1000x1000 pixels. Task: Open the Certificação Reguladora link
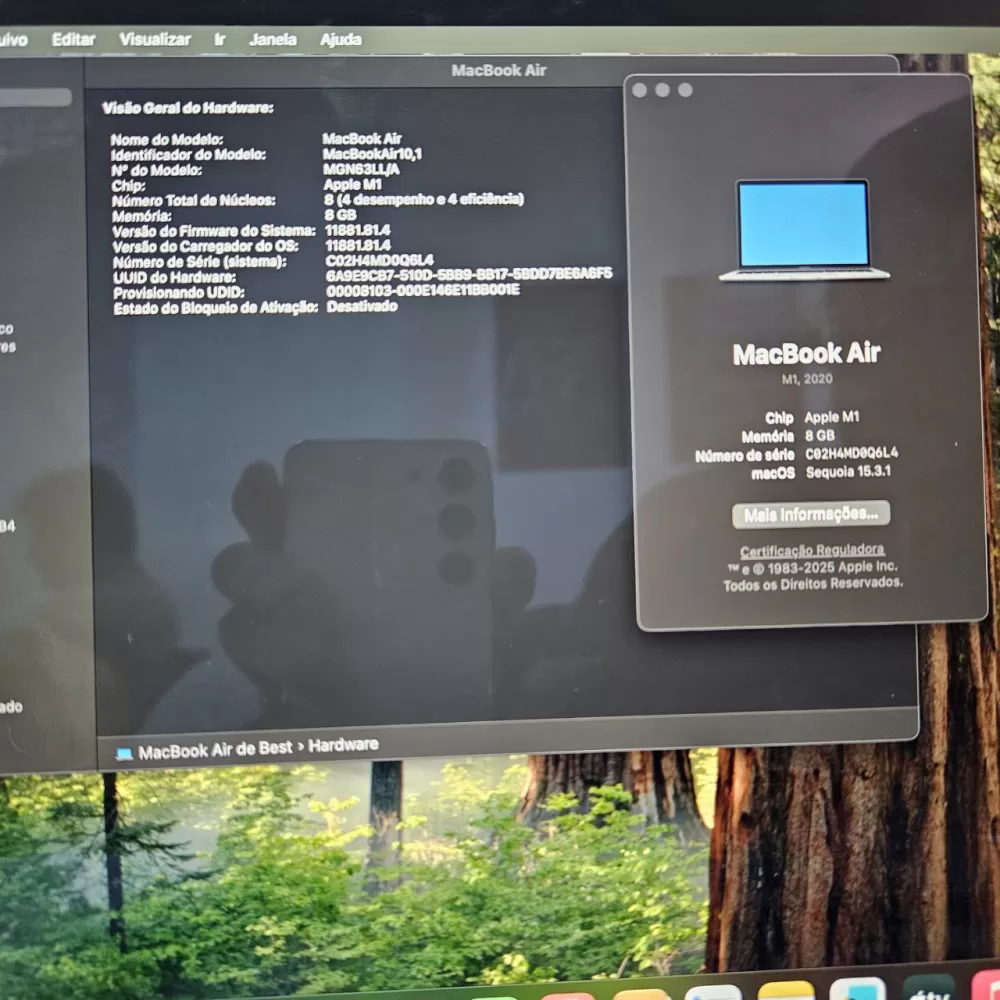[812, 550]
